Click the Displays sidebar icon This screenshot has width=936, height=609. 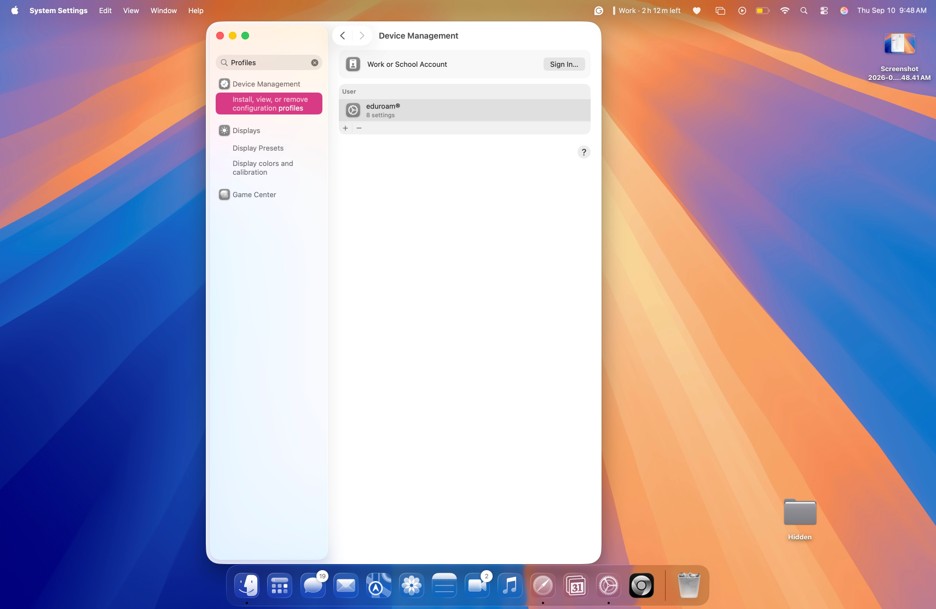coord(224,130)
